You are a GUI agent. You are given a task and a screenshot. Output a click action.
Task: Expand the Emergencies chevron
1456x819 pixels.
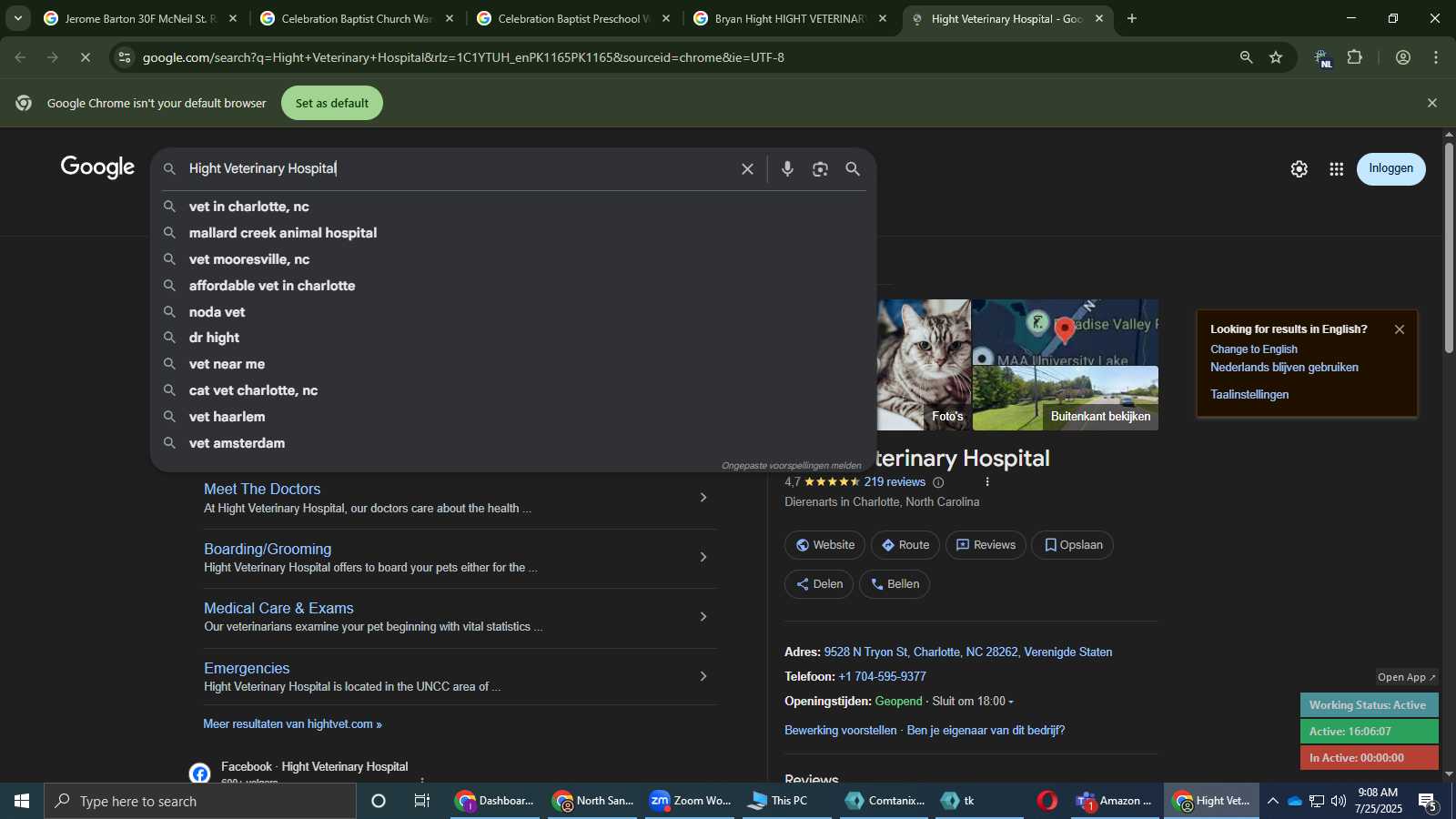(703, 676)
